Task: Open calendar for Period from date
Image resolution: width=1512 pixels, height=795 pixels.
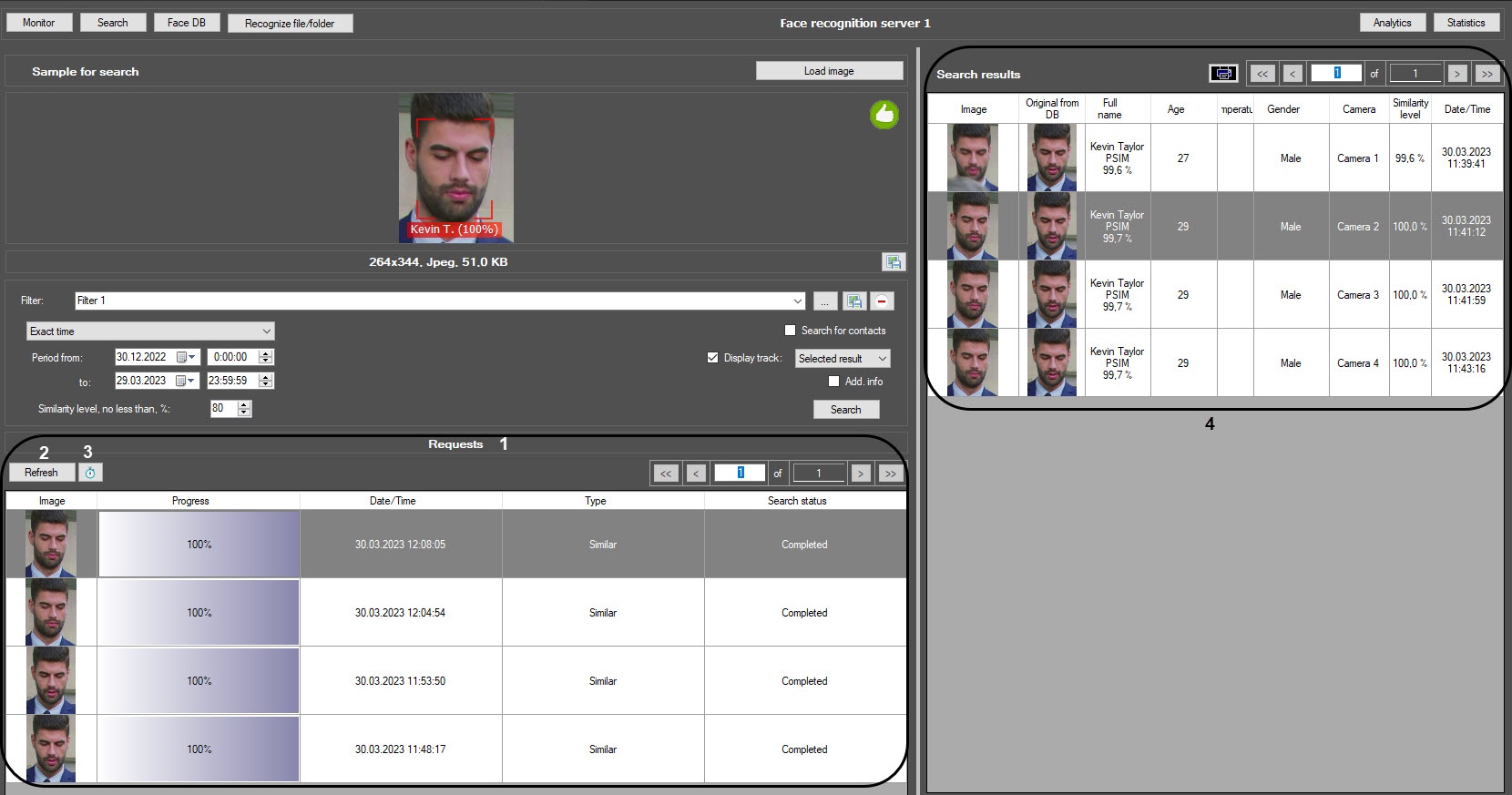Action: click(186, 358)
